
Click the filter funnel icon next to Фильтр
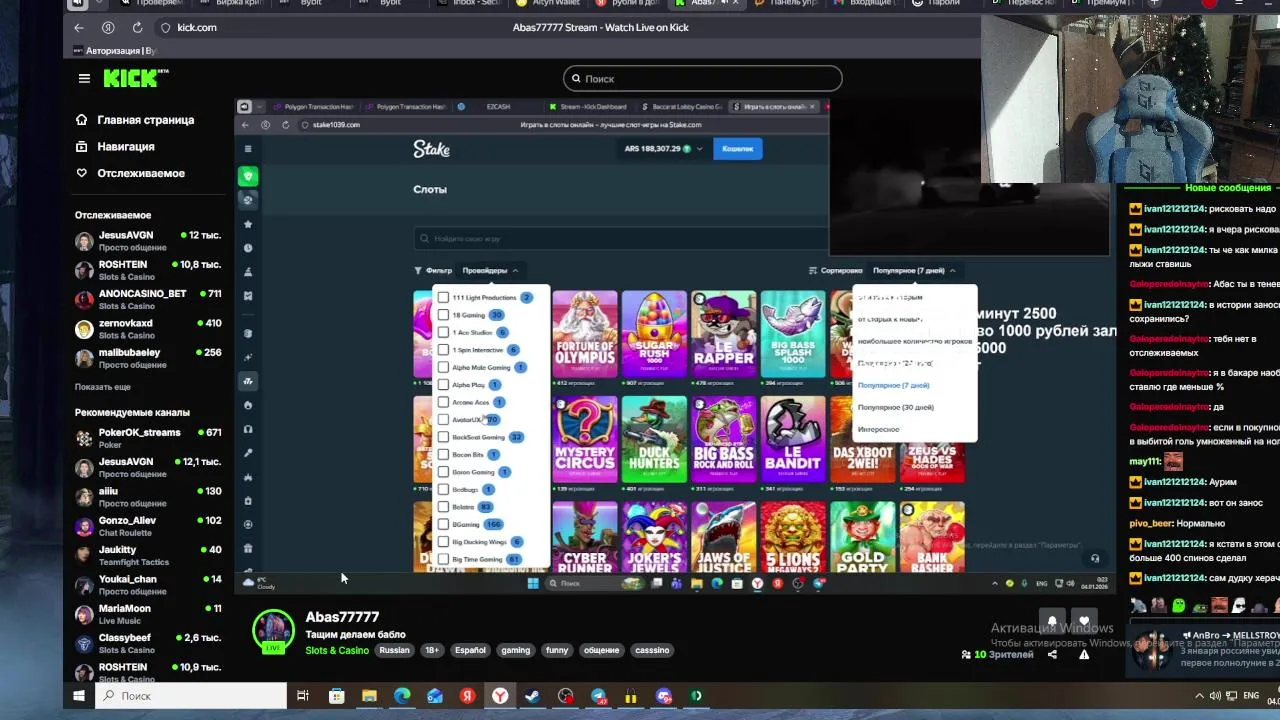(x=418, y=270)
